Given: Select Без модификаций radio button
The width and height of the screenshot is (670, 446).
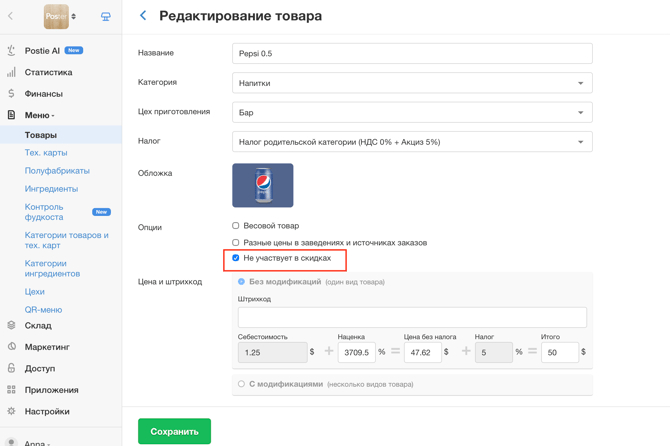Looking at the screenshot, I should (x=241, y=282).
